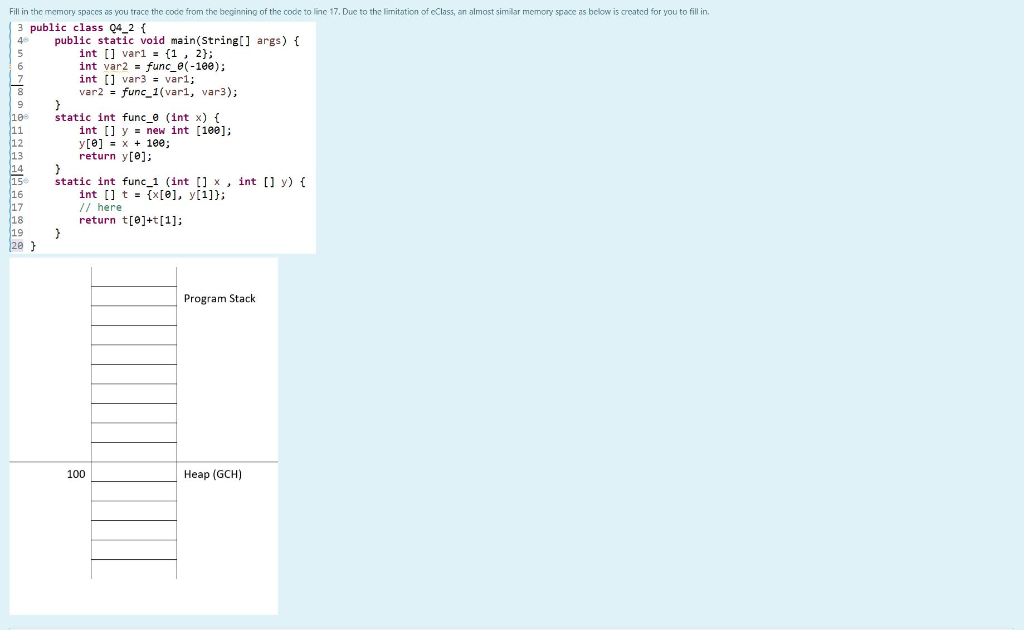The image size is (1024, 630).
Task: Click the return t[0]+t[1] statement
Action: pos(131,220)
